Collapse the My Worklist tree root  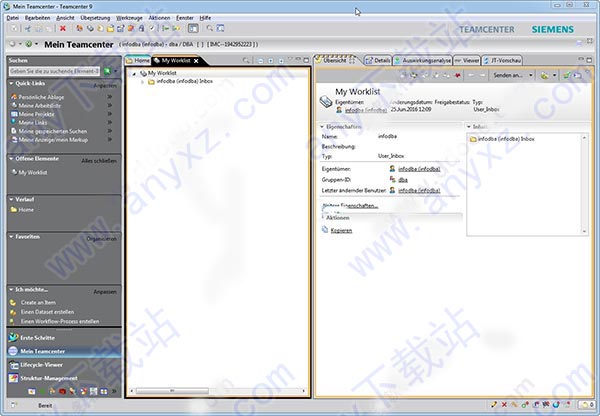134,73
